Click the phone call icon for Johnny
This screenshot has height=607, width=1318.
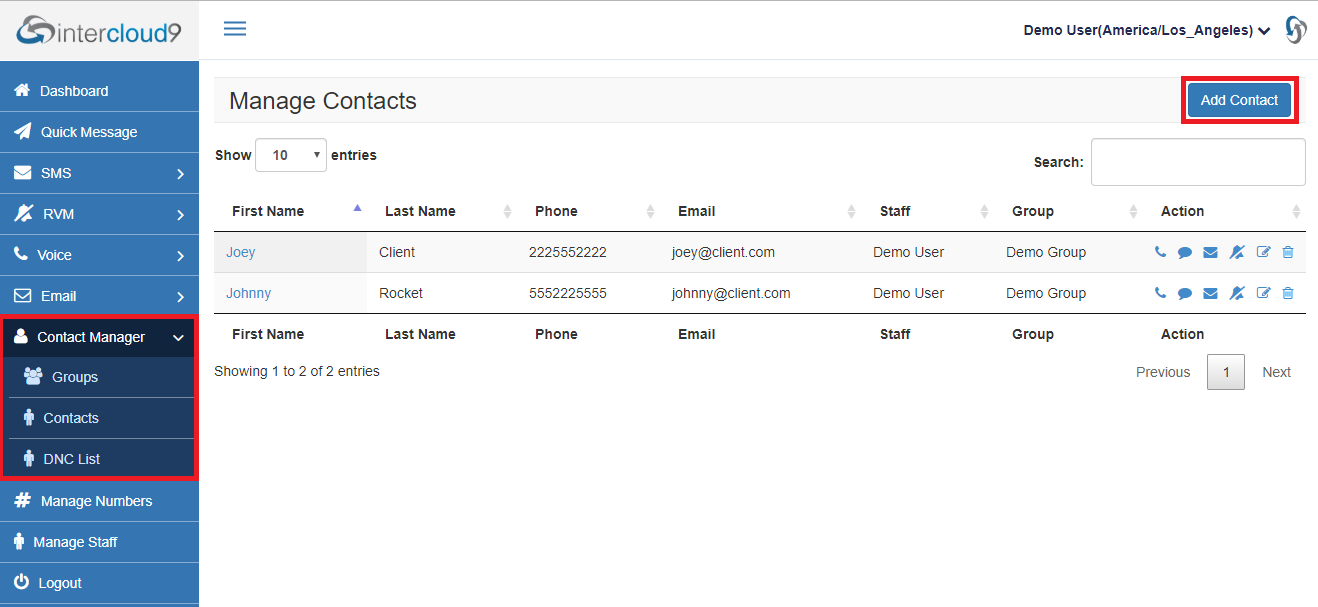(x=1160, y=293)
